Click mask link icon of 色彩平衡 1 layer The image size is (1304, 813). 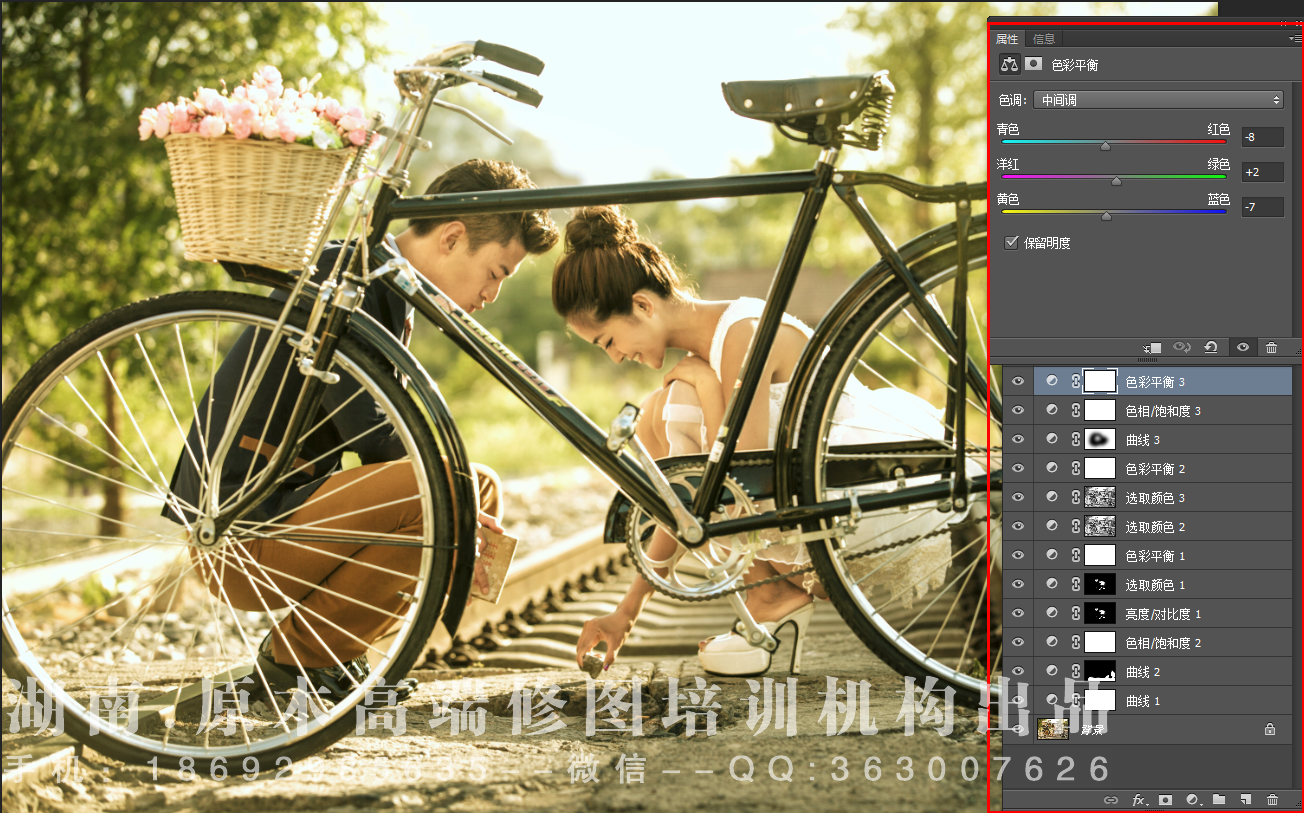(x=1076, y=555)
